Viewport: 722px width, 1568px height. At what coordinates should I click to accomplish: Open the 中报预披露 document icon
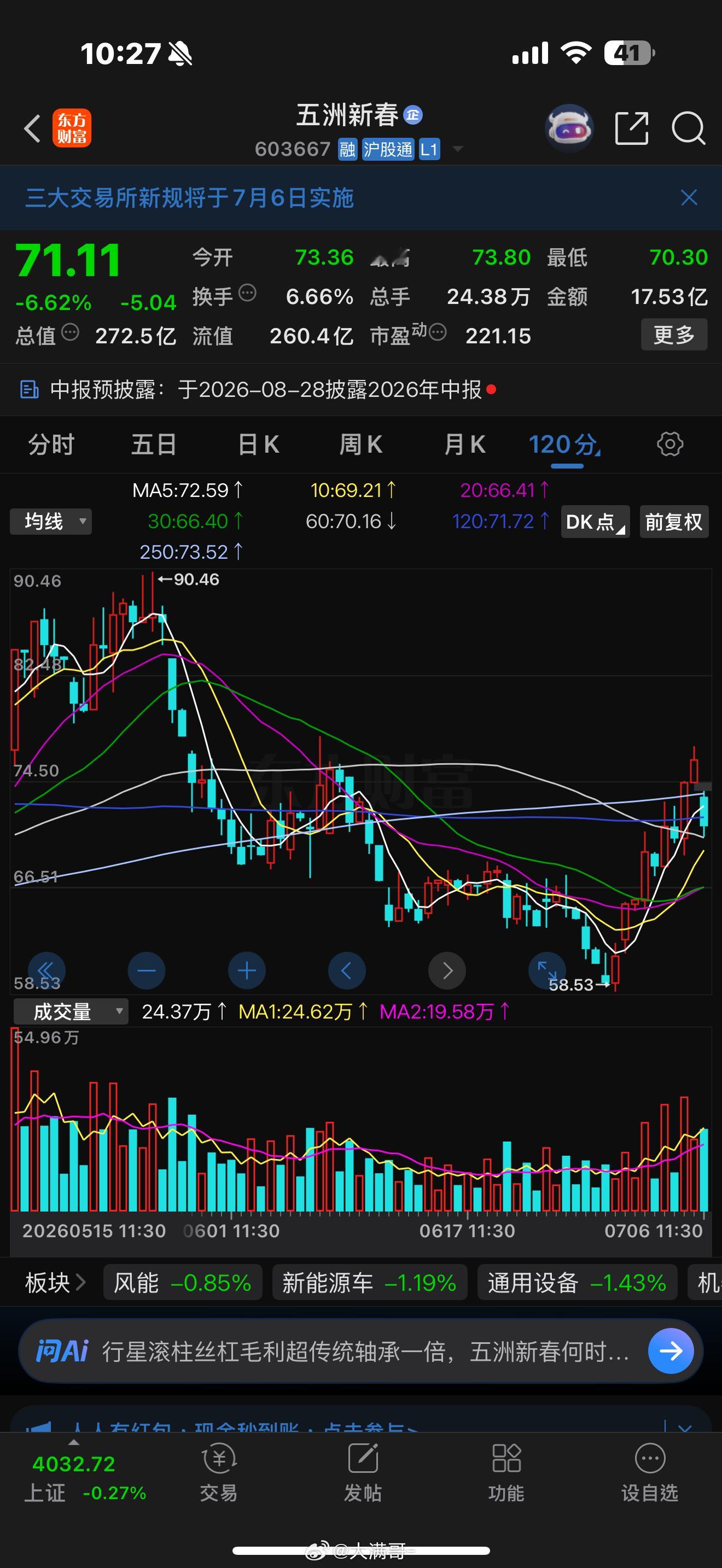coord(29,389)
